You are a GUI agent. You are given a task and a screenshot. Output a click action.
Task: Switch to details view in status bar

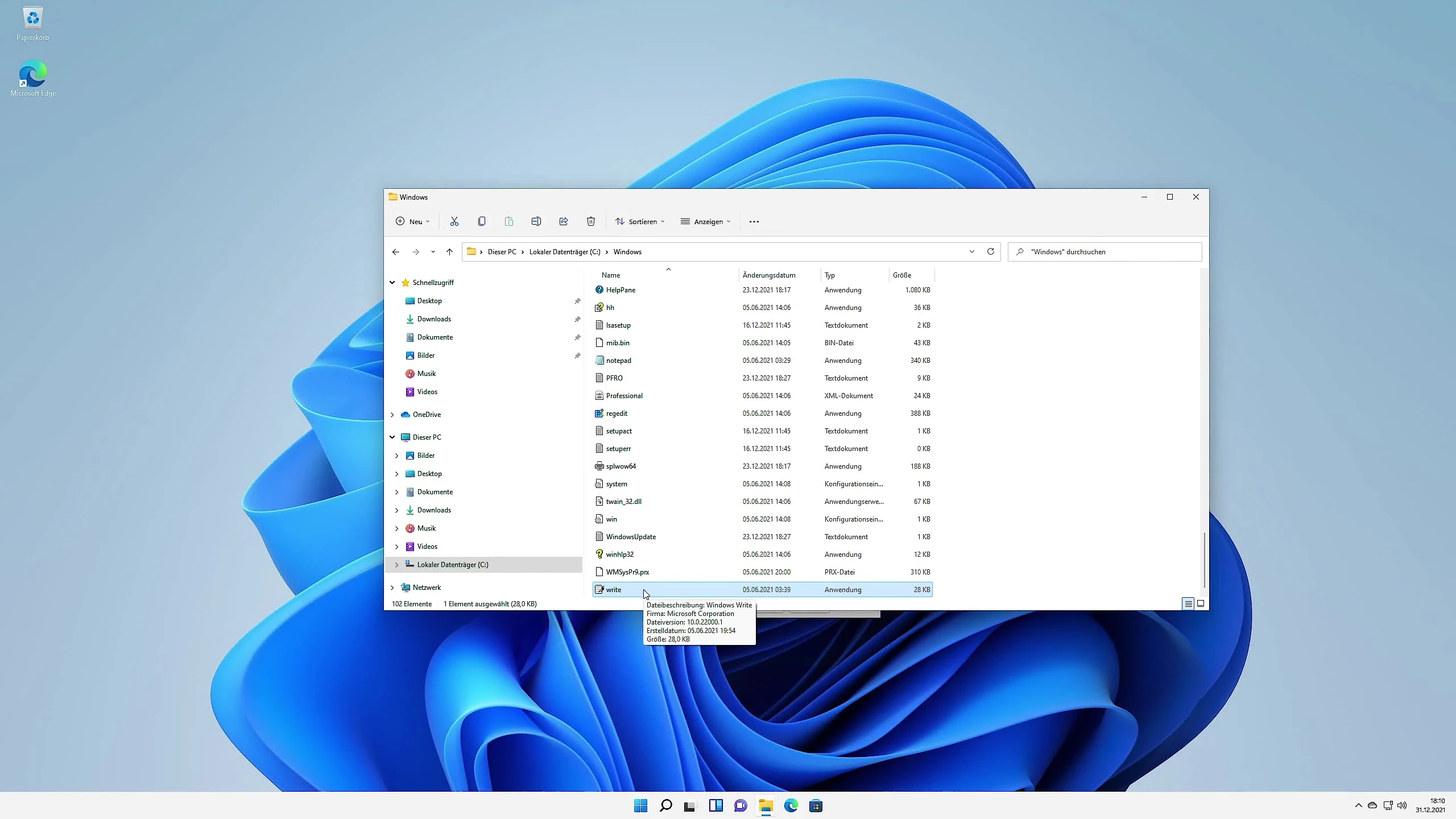[x=1188, y=603]
